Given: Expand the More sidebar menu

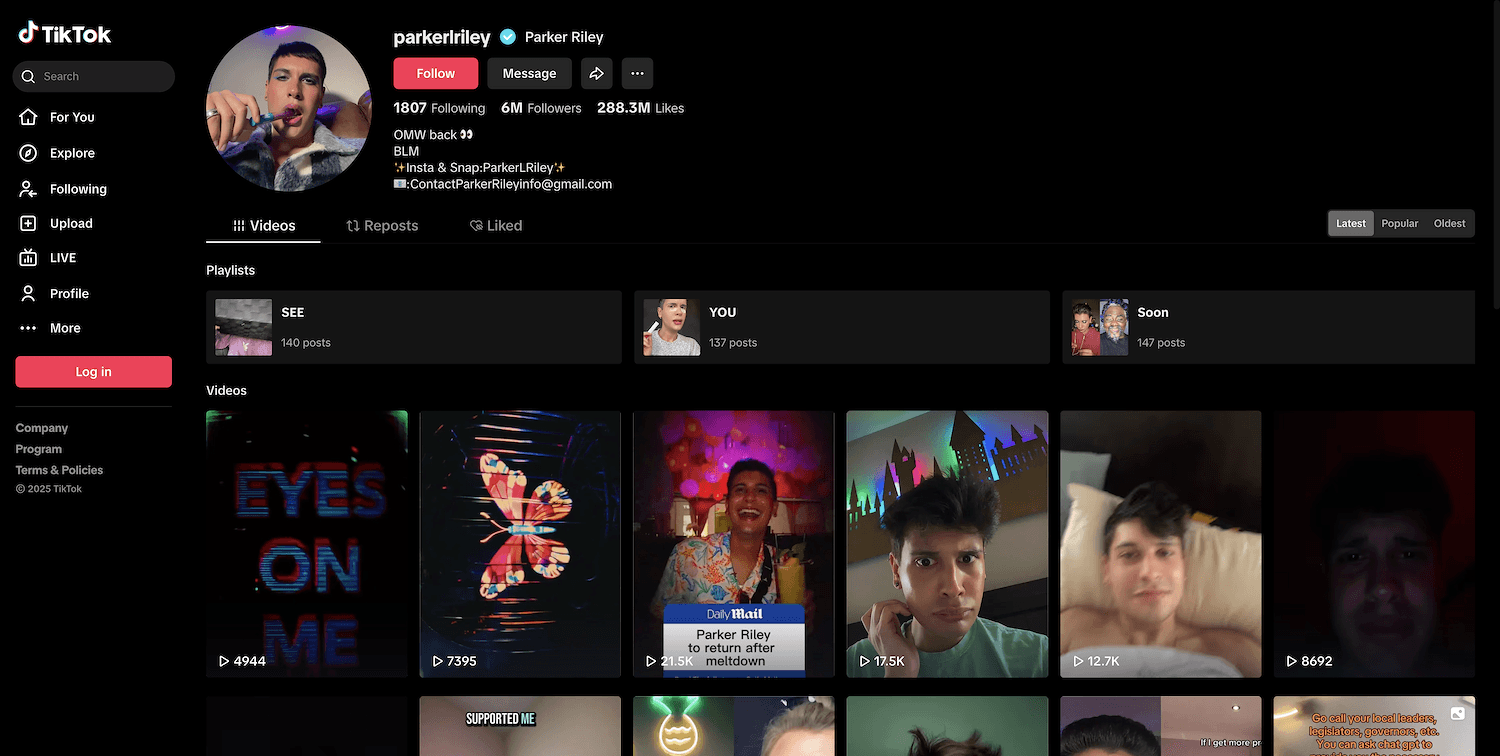Looking at the screenshot, I should point(65,328).
